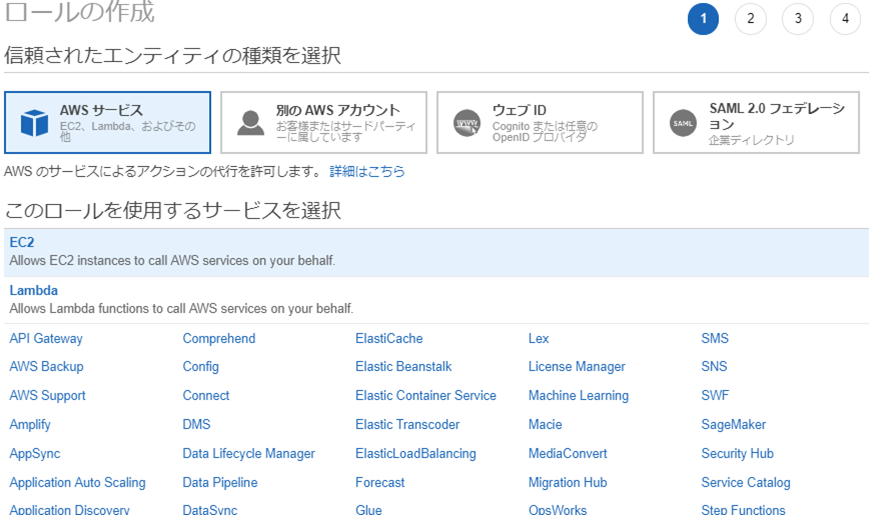Select Elastic Transcoder service
The height and width of the screenshot is (515, 880).
click(x=407, y=424)
